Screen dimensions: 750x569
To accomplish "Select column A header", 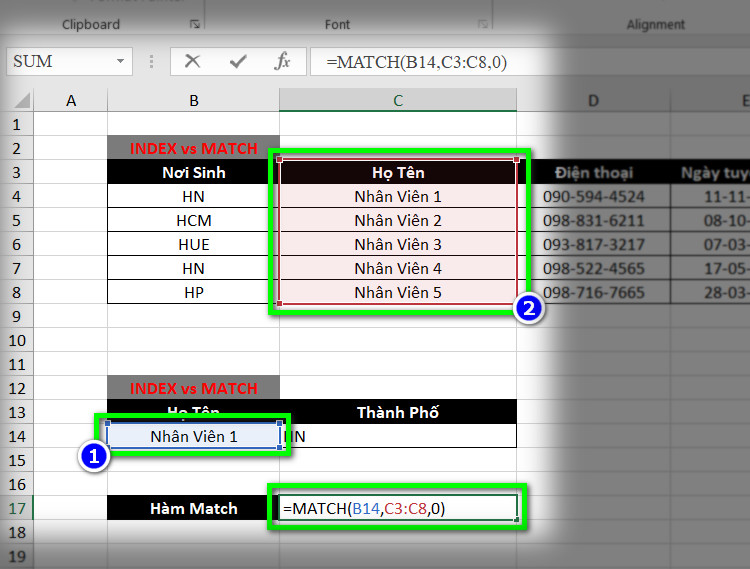I will pos(71,100).
